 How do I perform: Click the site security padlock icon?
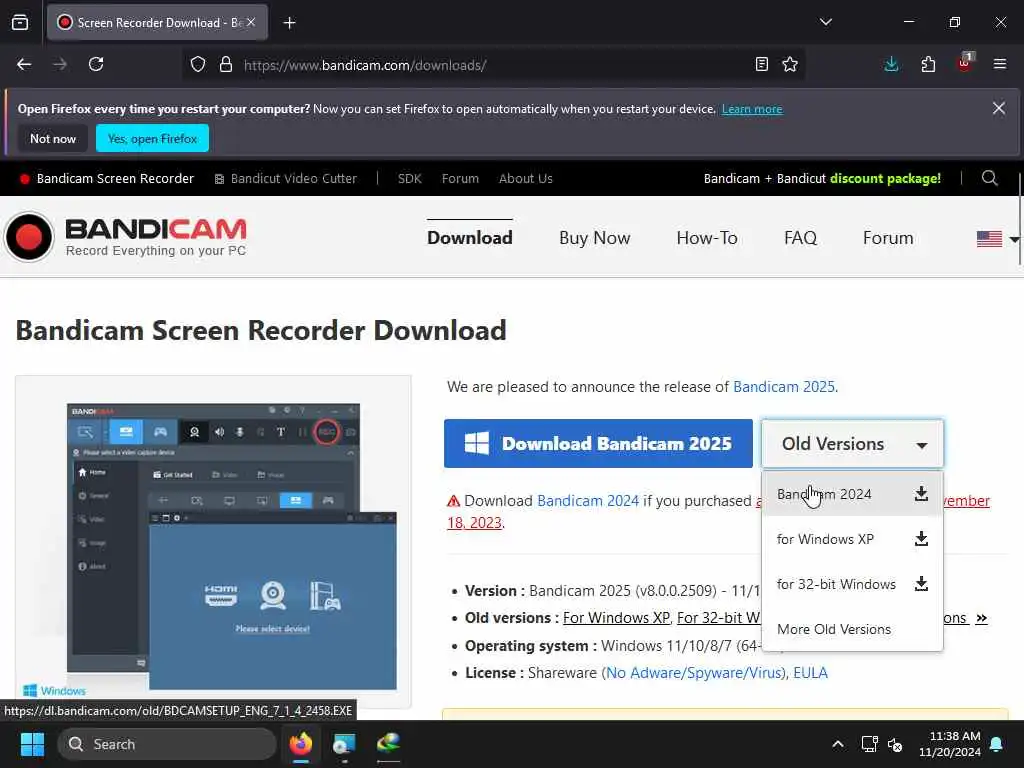click(x=226, y=64)
